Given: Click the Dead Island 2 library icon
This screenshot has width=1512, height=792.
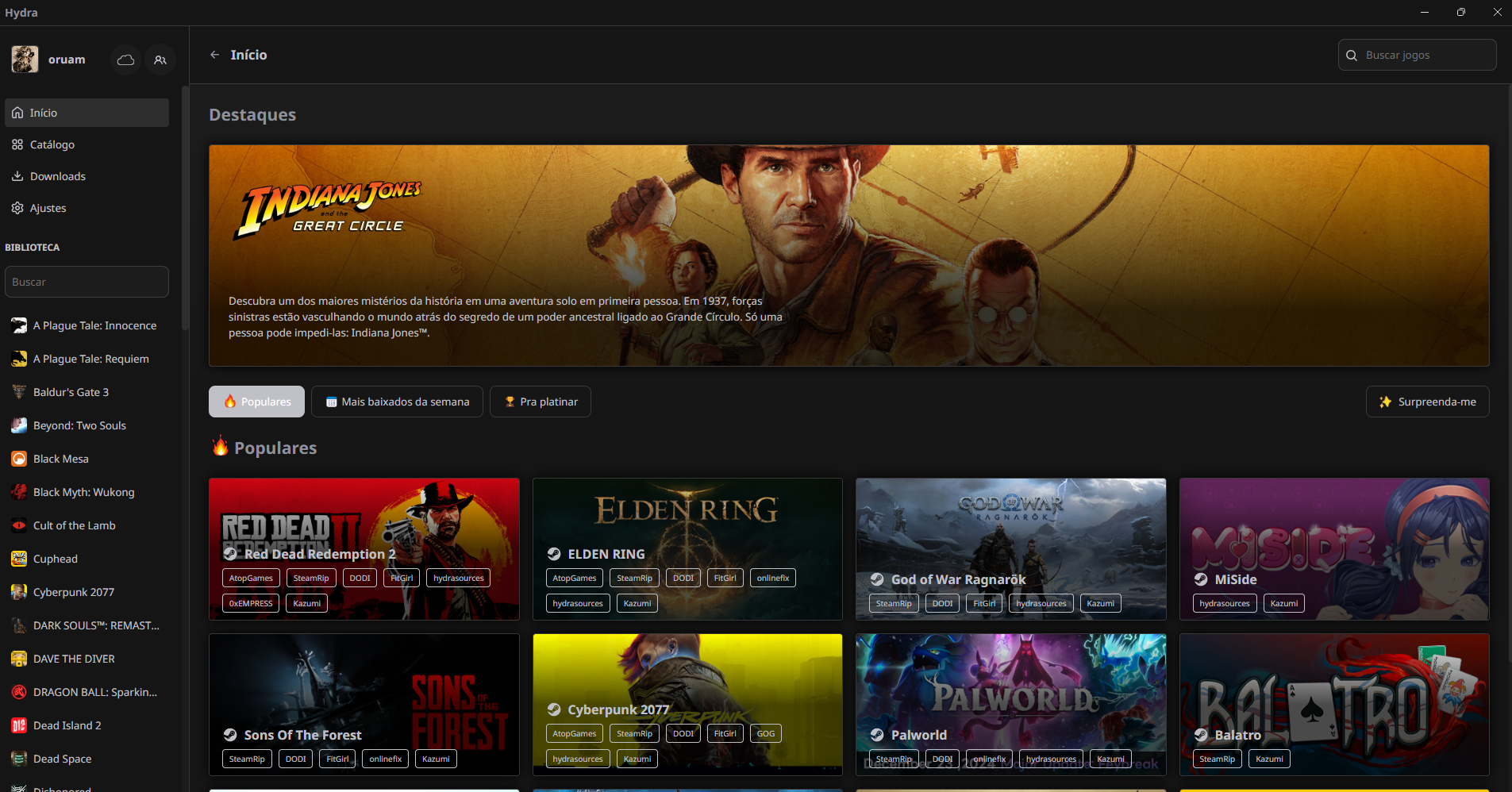Looking at the screenshot, I should (x=19, y=725).
